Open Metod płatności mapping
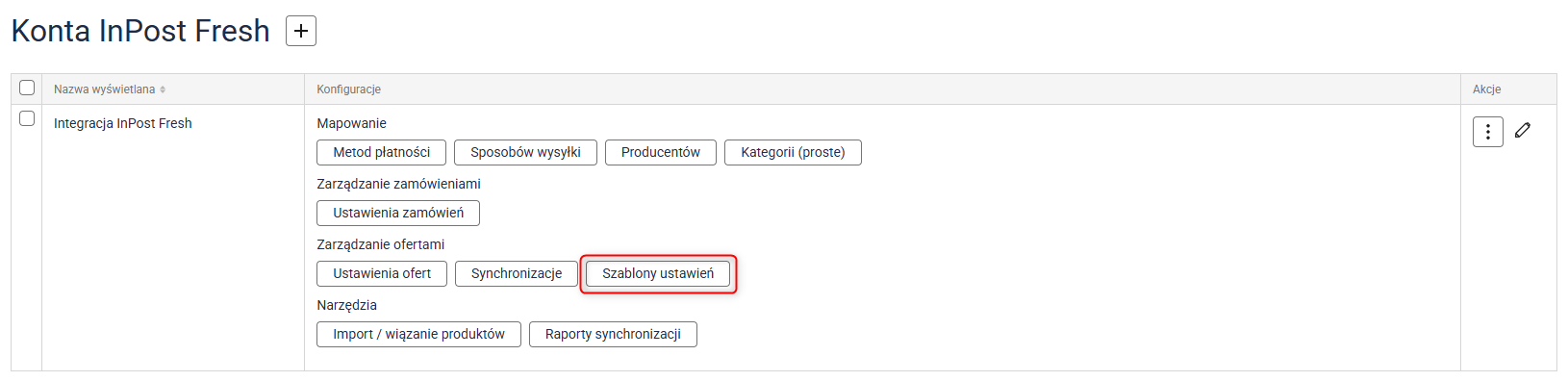Viewport: 1568px width, 381px height. click(x=382, y=152)
